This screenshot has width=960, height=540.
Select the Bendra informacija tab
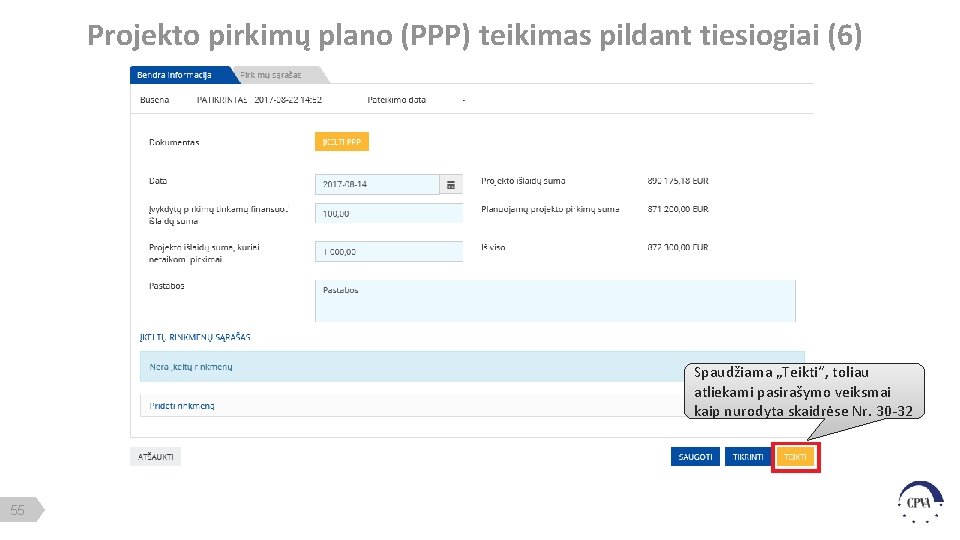coord(180,75)
